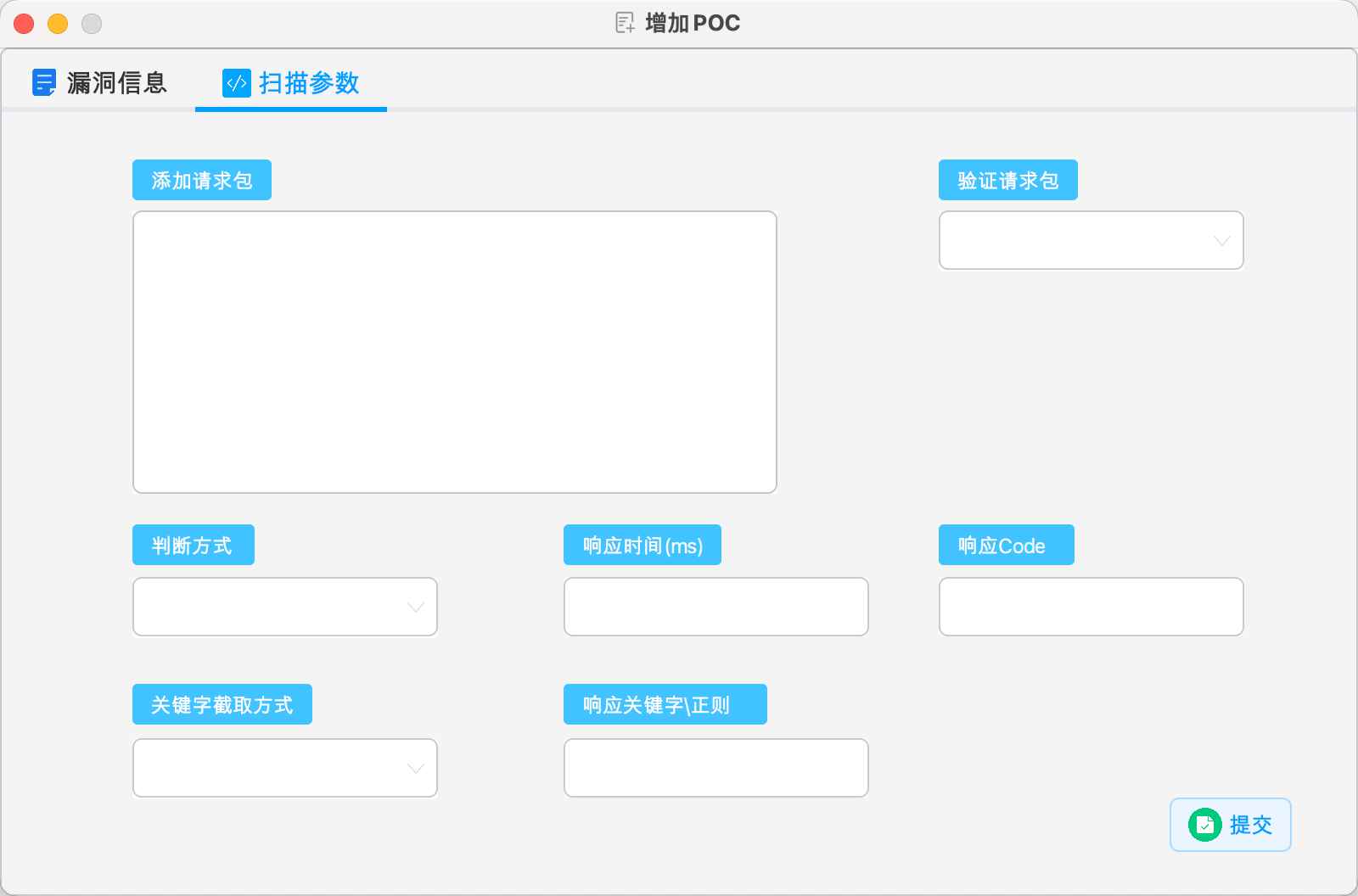Click the code icon beside 扫描参数 tab
This screenshot has width=1358, height=896.
click(x=235, y=83)
